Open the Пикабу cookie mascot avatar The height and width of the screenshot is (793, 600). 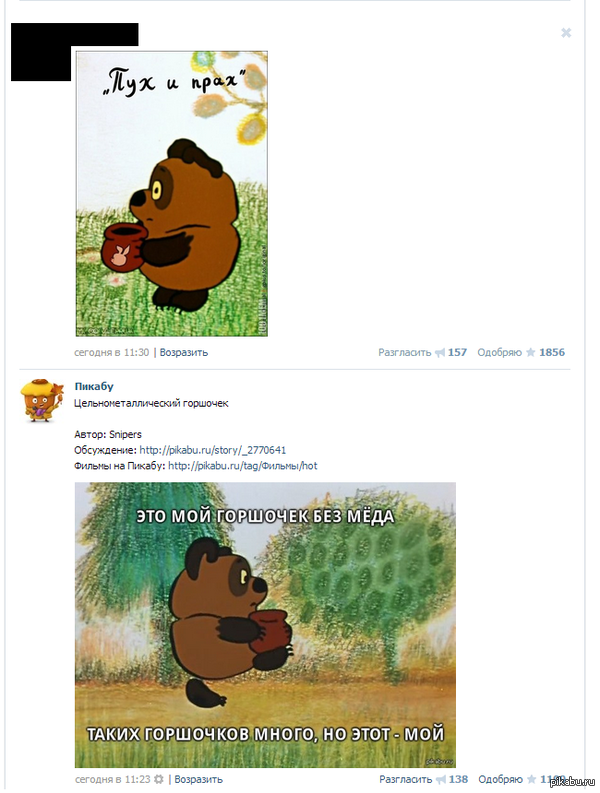(42, 400)
